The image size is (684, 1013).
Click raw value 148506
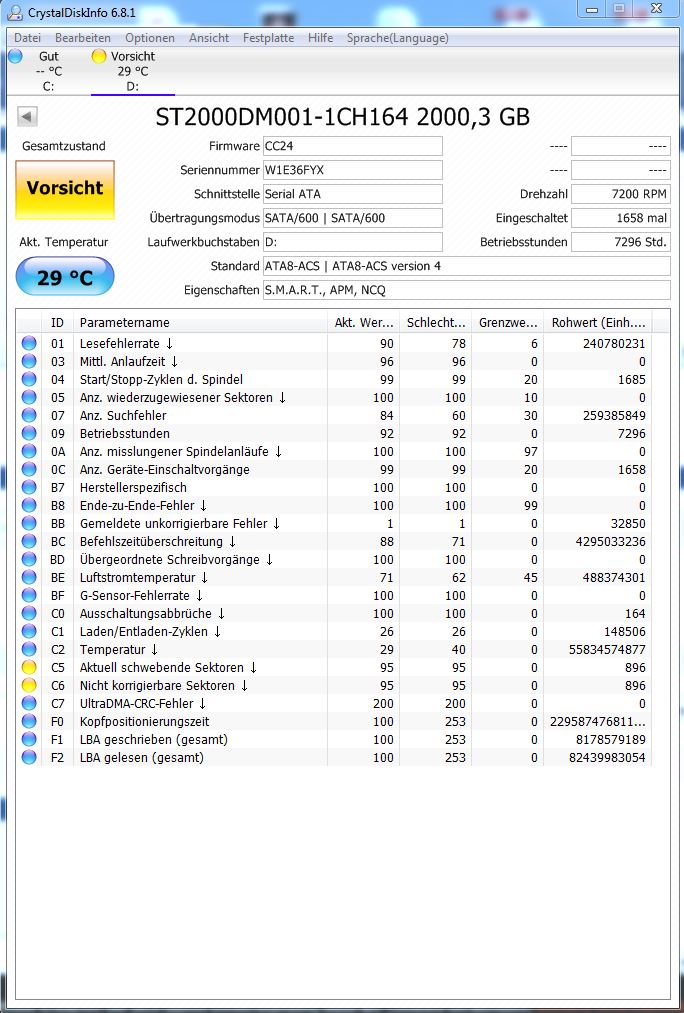click(x=623, y=632)
